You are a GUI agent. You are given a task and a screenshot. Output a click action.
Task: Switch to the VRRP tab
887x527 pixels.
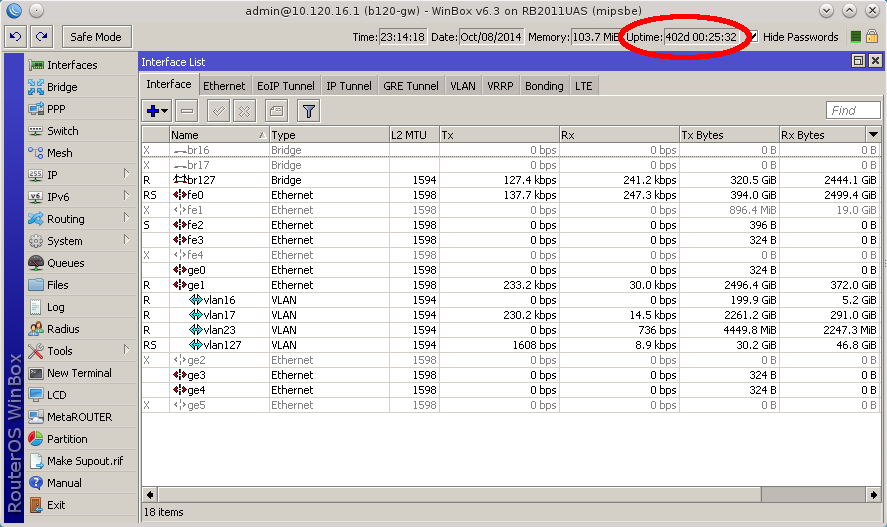[x=501, y=86]
